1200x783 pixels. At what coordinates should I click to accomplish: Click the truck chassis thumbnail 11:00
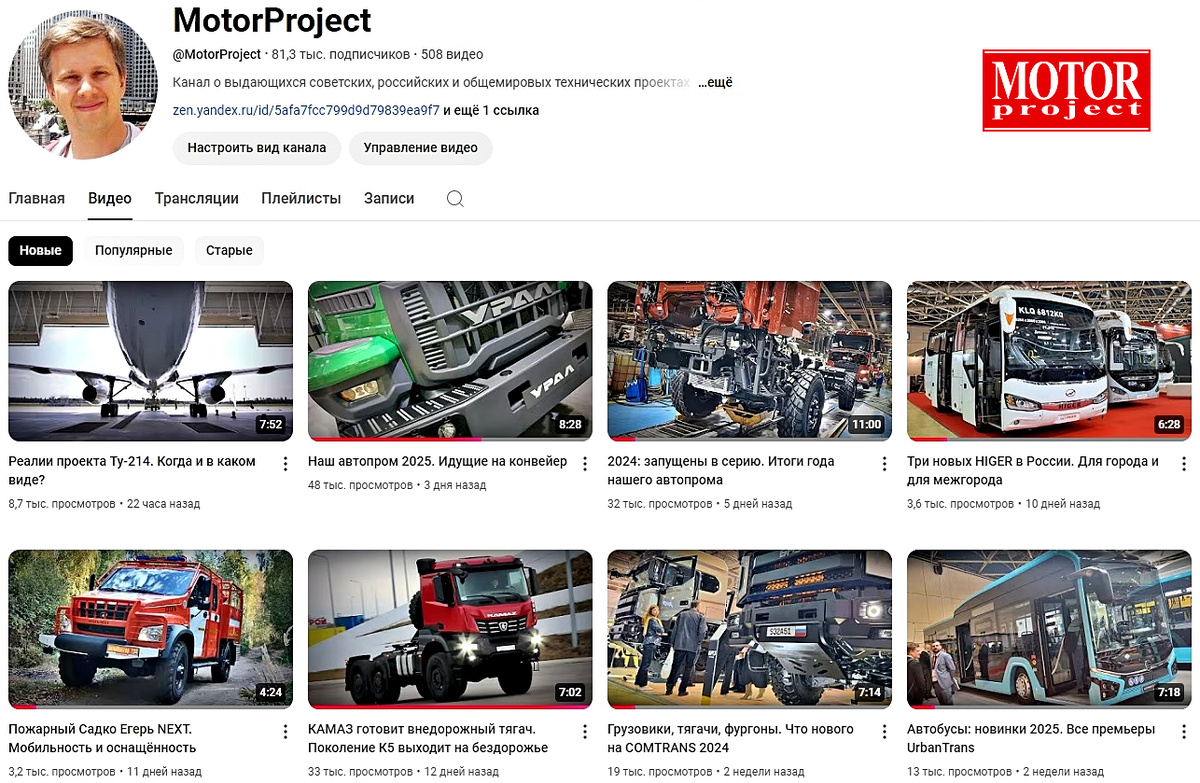point(749,361)
